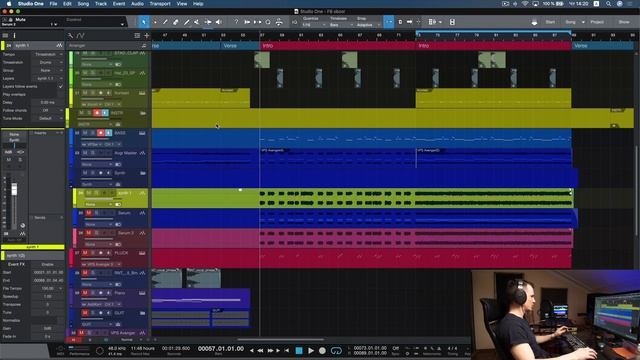The width and height of the screenshot is (640, 360).
Task: Open the Track menu
Action: 101,4
